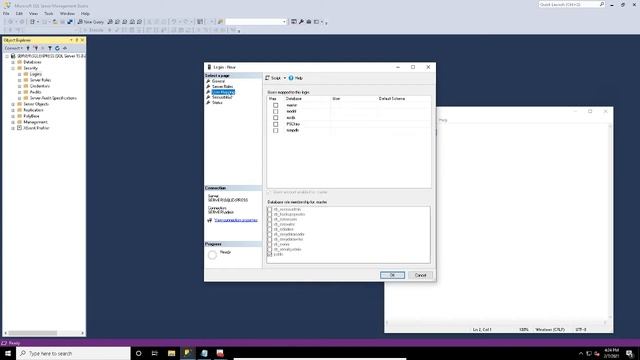Click the wrench icon beside the General page
The height and width of the screenshot is (360, 640).
click(x=208, y=81)
